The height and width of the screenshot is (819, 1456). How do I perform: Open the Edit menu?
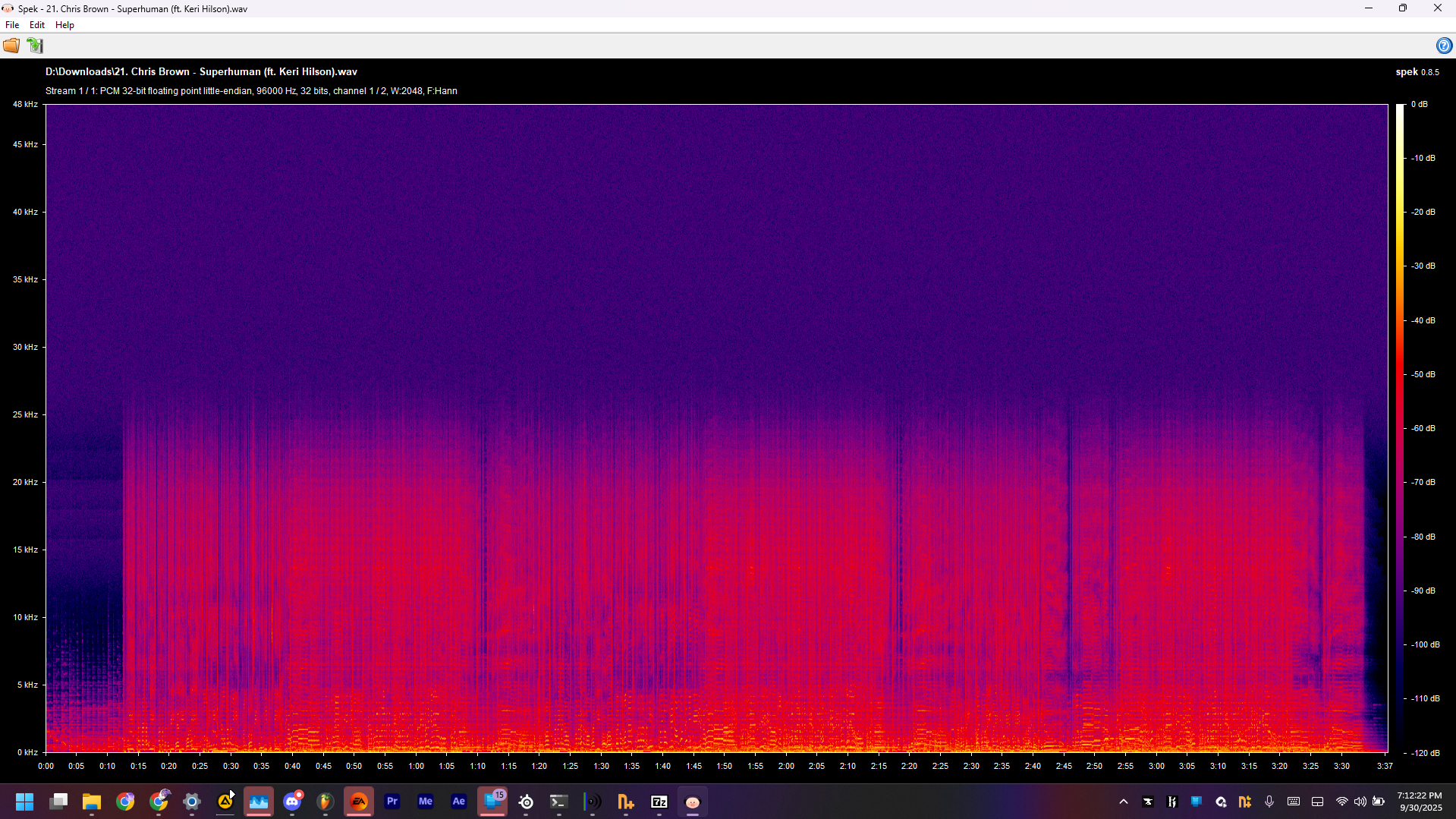[x=37, y=25]
